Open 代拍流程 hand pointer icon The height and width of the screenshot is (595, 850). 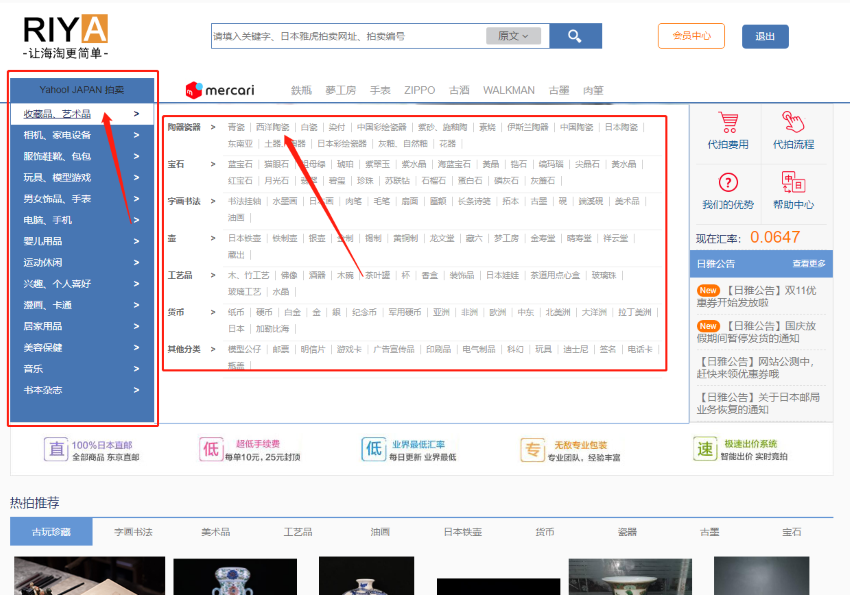click(793, 124)
